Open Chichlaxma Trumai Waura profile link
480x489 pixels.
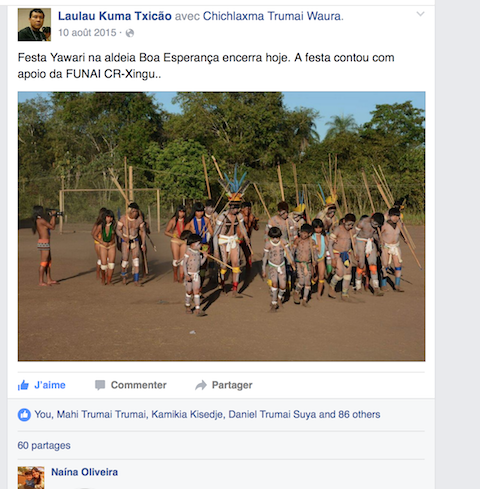272,16
